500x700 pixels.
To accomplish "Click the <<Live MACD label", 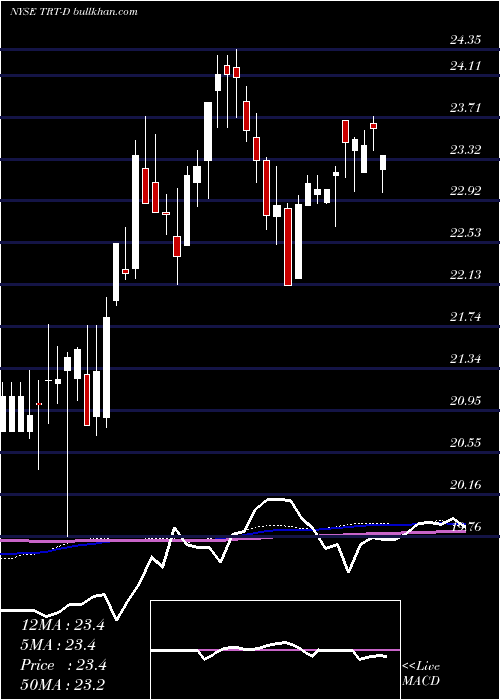I will 421,673.
